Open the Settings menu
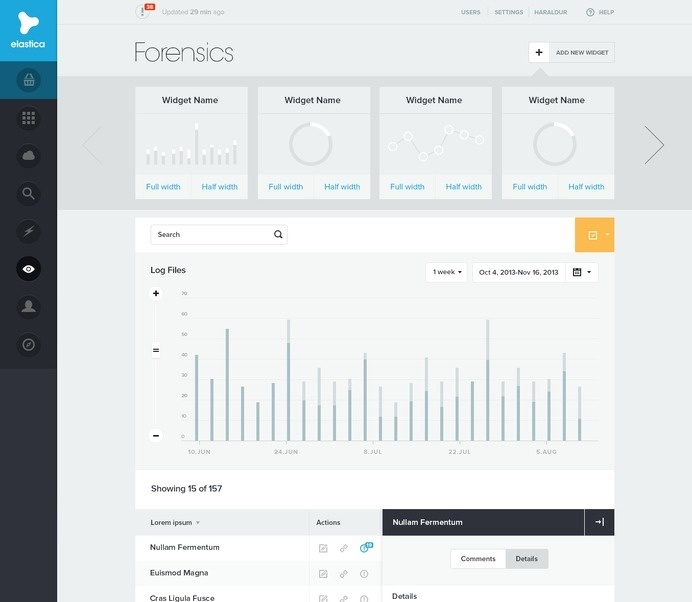 coord(508,12)
